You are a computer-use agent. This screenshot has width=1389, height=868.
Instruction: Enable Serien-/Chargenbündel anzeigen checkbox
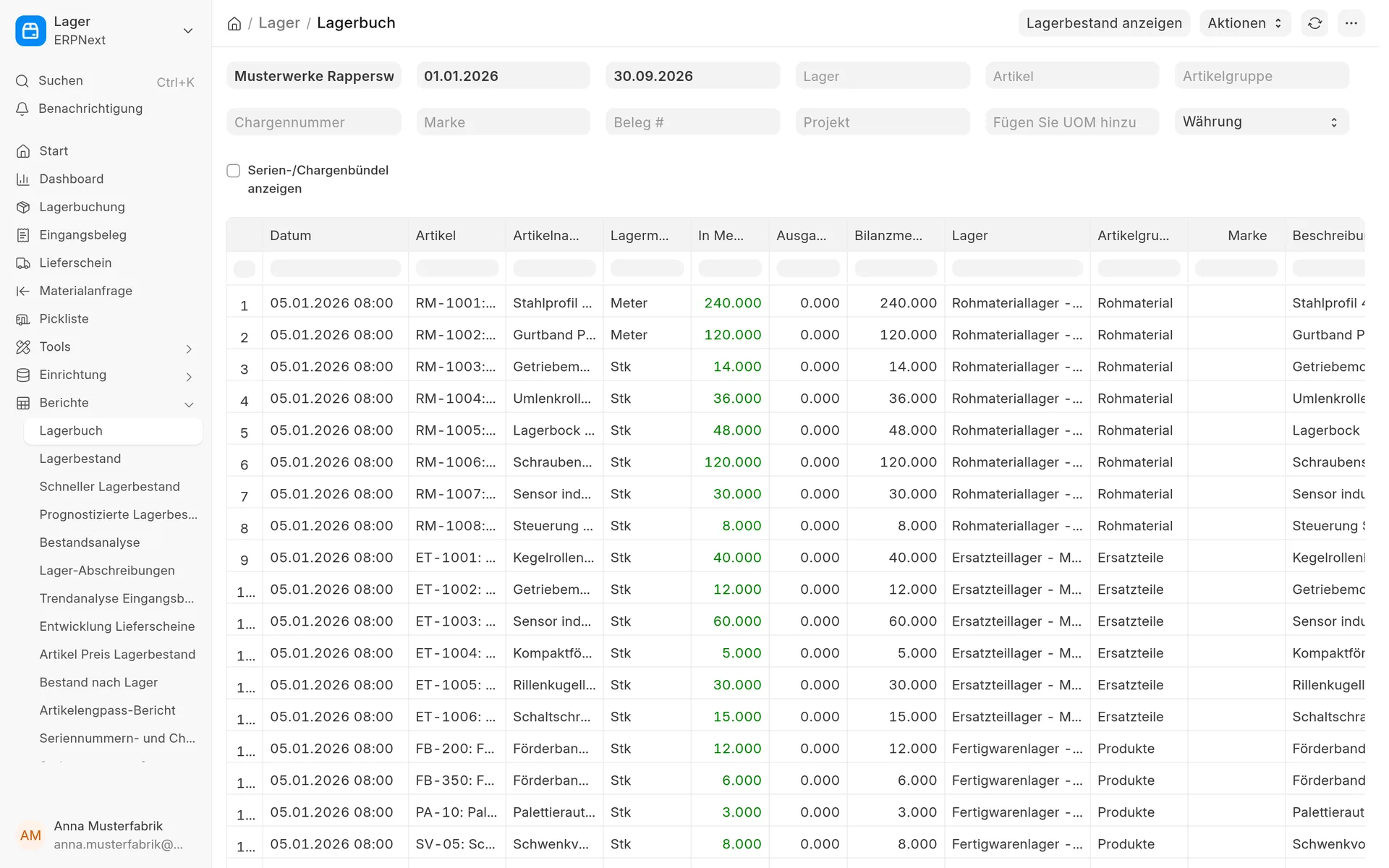[233, 171]
